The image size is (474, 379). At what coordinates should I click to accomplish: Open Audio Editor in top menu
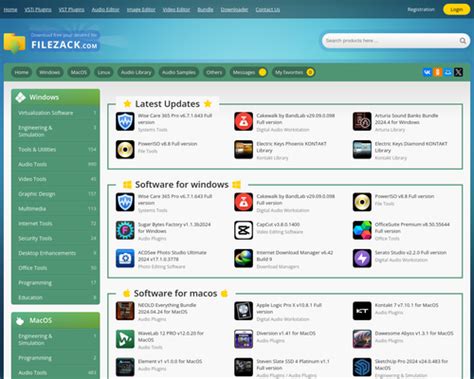pos(105,10)
